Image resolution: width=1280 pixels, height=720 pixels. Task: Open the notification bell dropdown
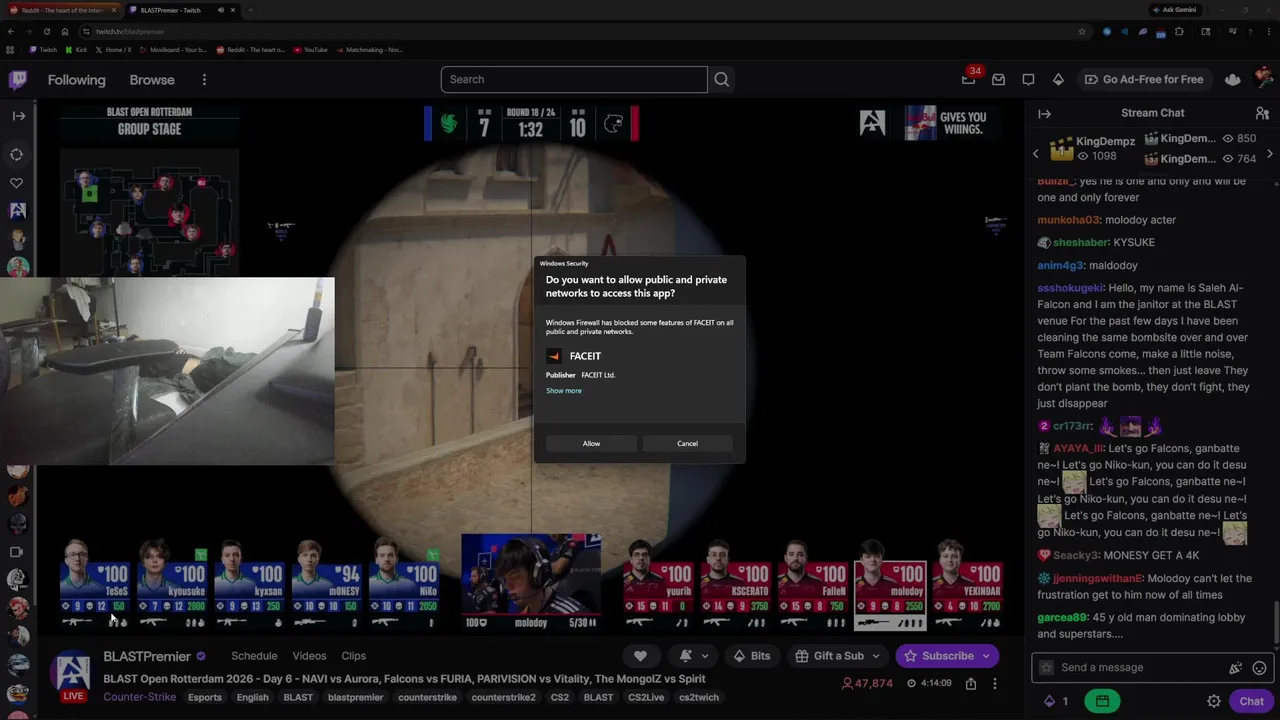694,656
